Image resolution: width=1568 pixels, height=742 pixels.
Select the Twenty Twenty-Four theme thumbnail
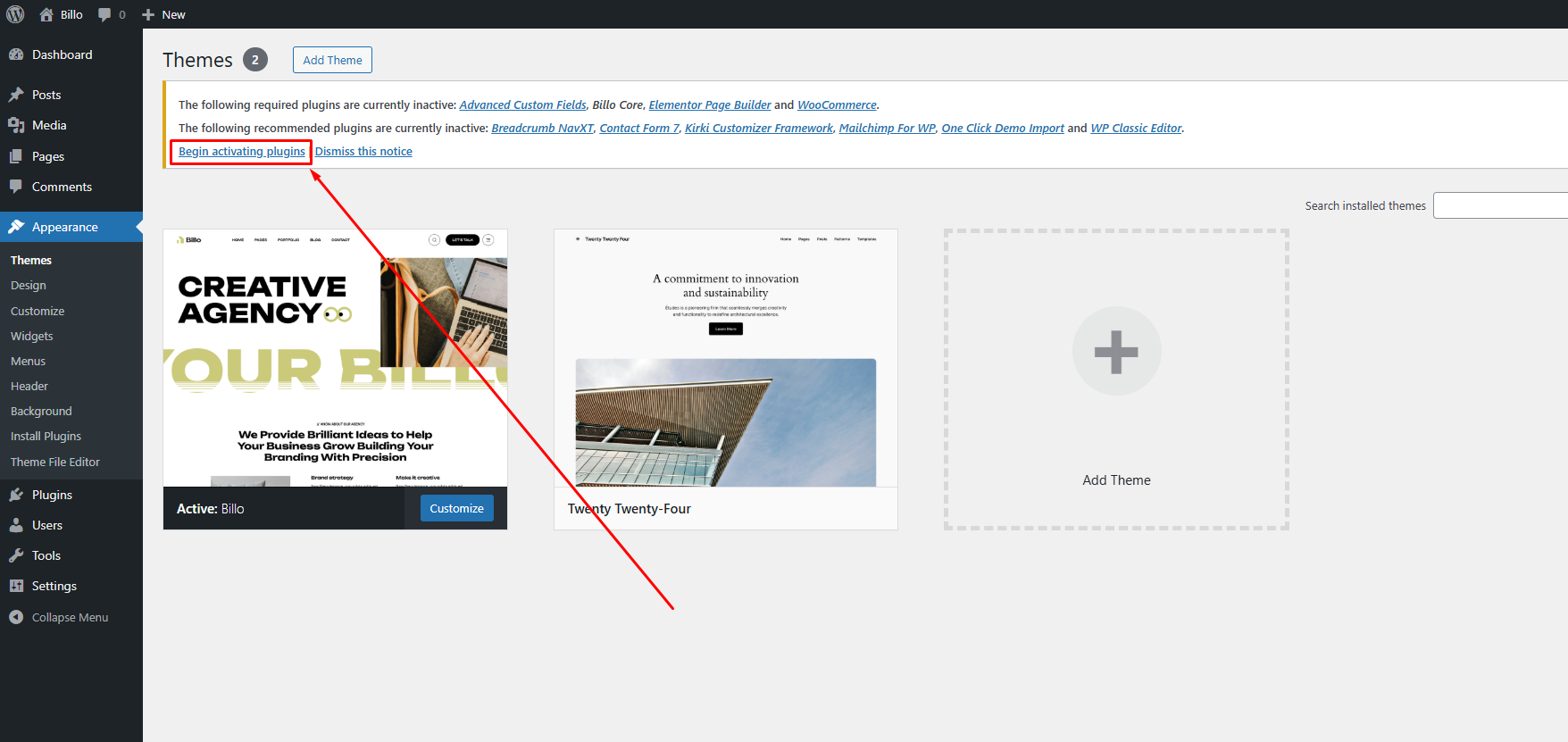tap(725, 359)
